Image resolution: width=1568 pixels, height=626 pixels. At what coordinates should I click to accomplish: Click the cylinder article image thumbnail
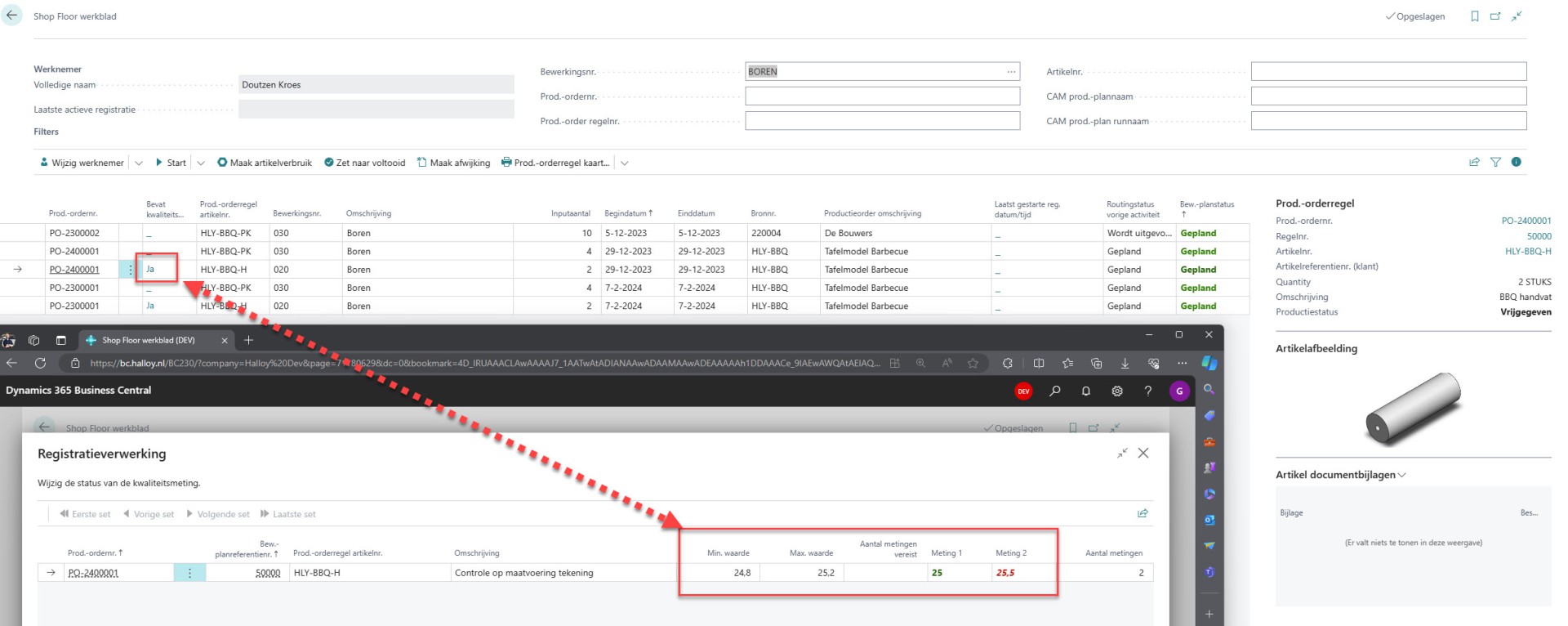(1413, 407)
